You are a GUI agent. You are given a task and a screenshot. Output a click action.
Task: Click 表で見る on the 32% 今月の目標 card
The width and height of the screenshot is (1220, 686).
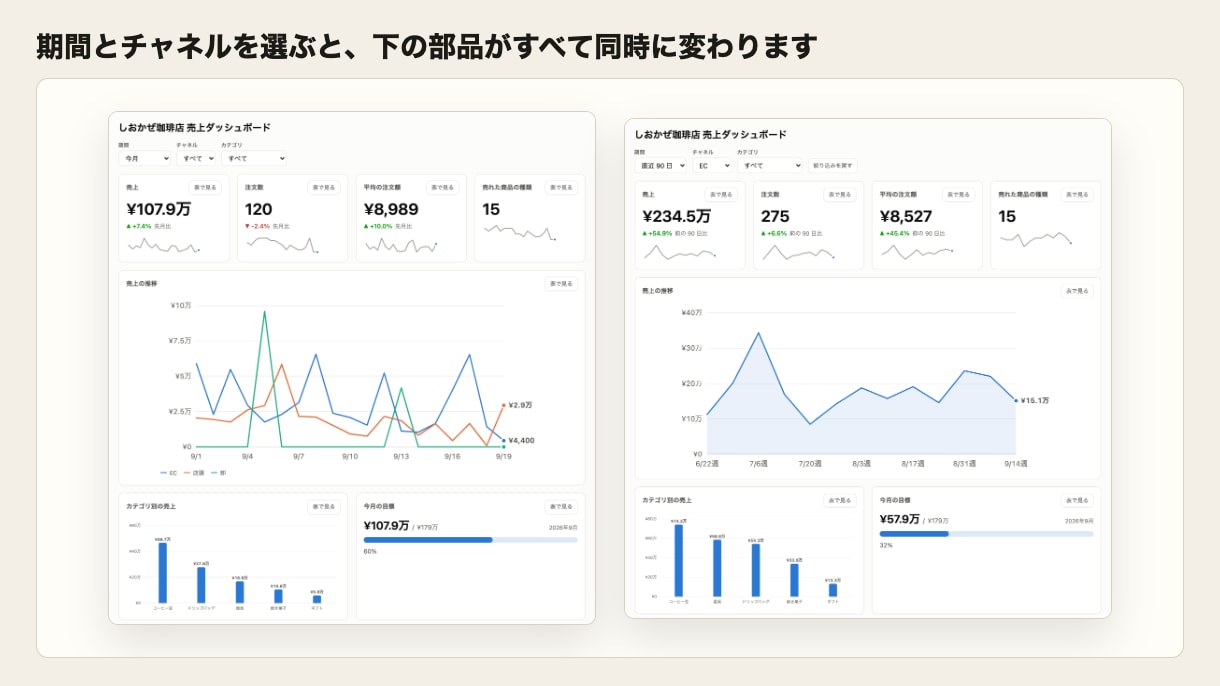1078,500
